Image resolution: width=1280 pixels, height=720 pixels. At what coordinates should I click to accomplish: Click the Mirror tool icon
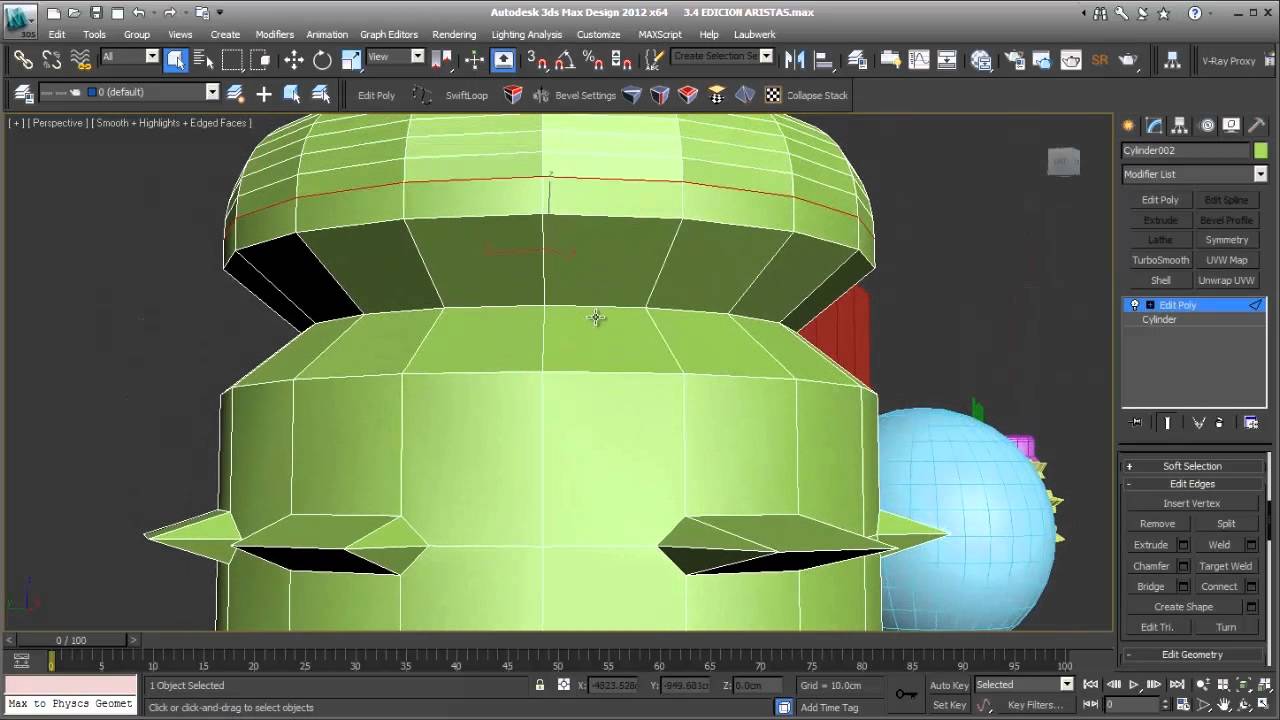tap(795, 60)
